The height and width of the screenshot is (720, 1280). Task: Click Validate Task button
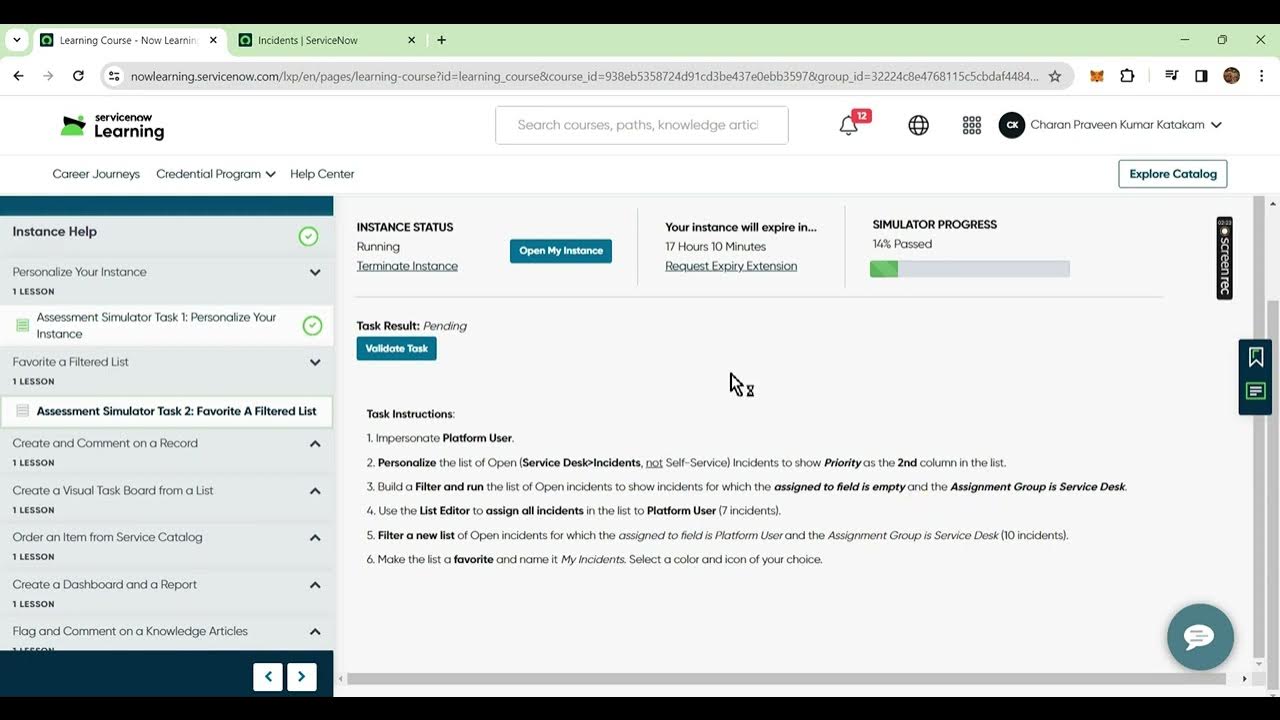click(x=397, y=348)
